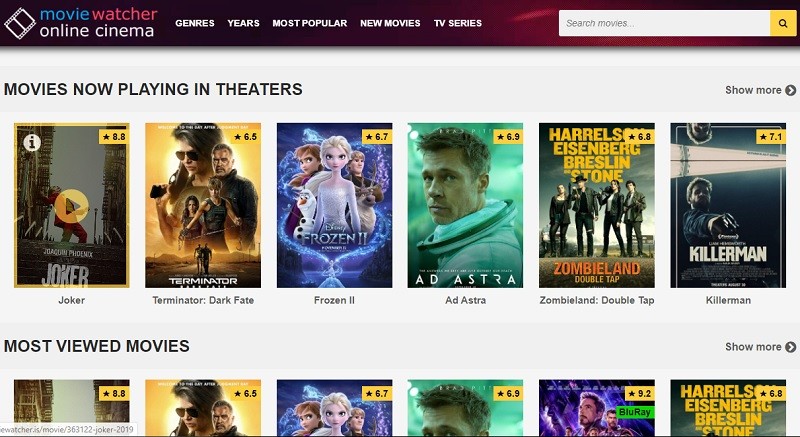Click the Movies Now Playing in Theaters heading
The image size is (800, 437).
tap(153, 89)
